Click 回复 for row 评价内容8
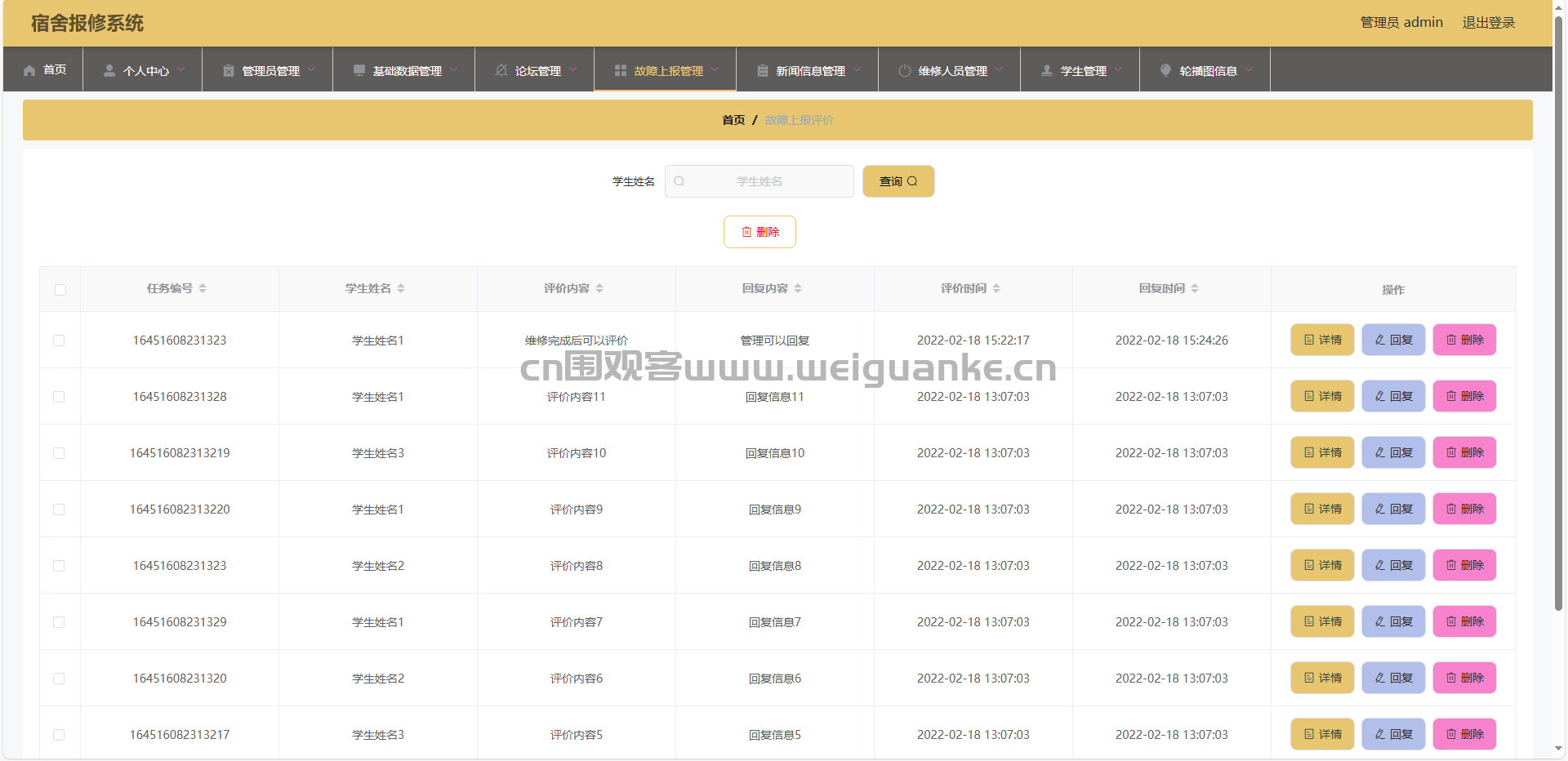 coord(1393,565)
